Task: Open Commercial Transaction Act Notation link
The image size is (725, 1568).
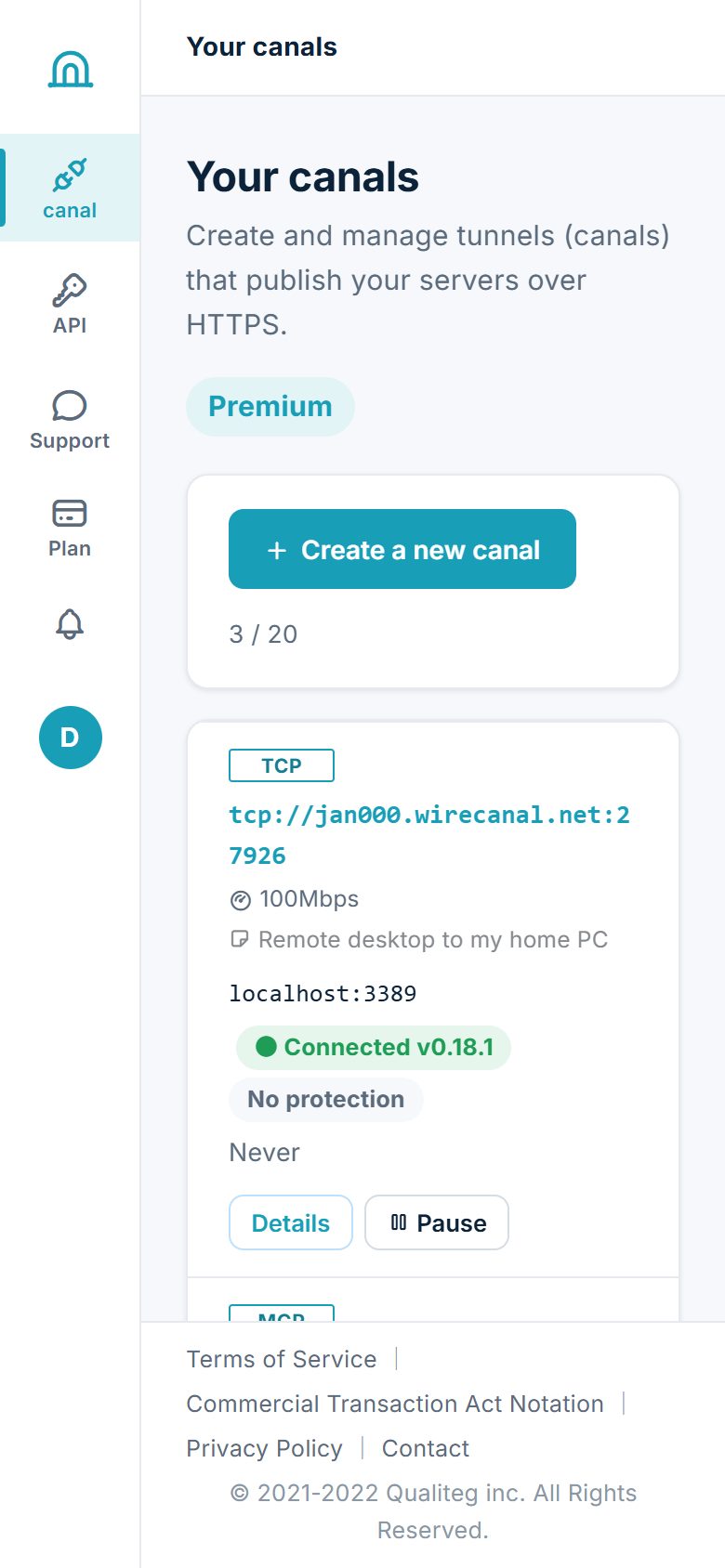Action: pyautogui.click(x=395, y=1404)
